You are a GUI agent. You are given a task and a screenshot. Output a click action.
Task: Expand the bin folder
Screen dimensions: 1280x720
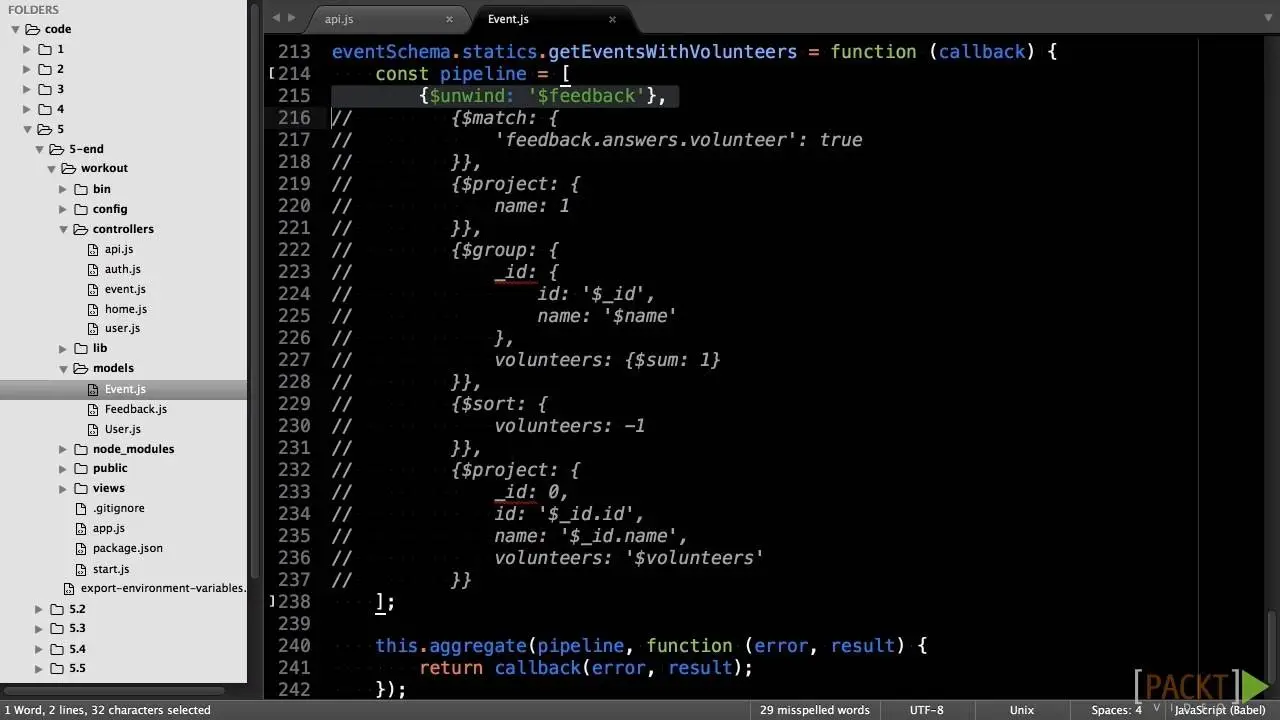(x=63, y=189)
